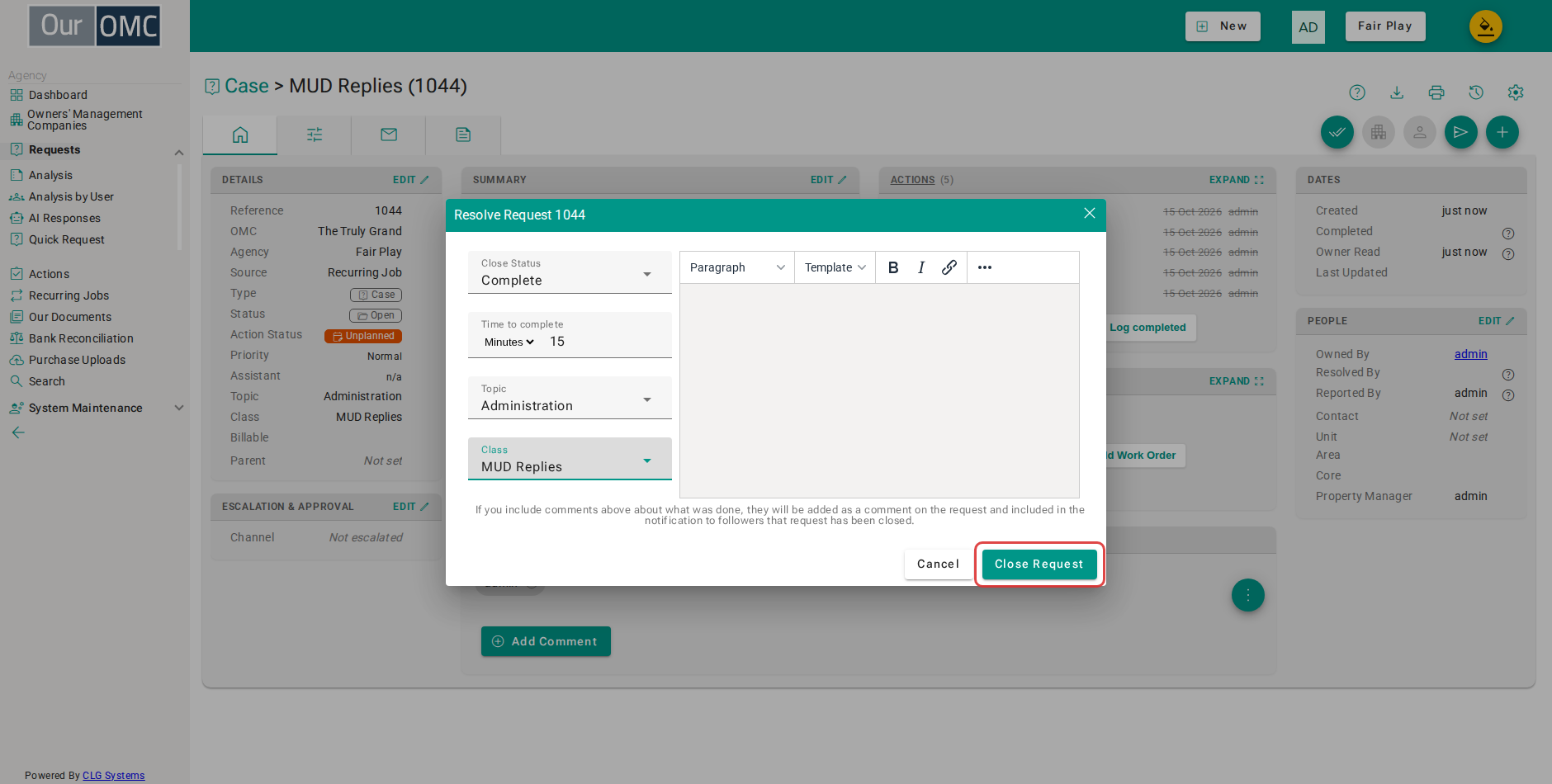Click the building company round button
The image size is (1552, 784).
1379,132
